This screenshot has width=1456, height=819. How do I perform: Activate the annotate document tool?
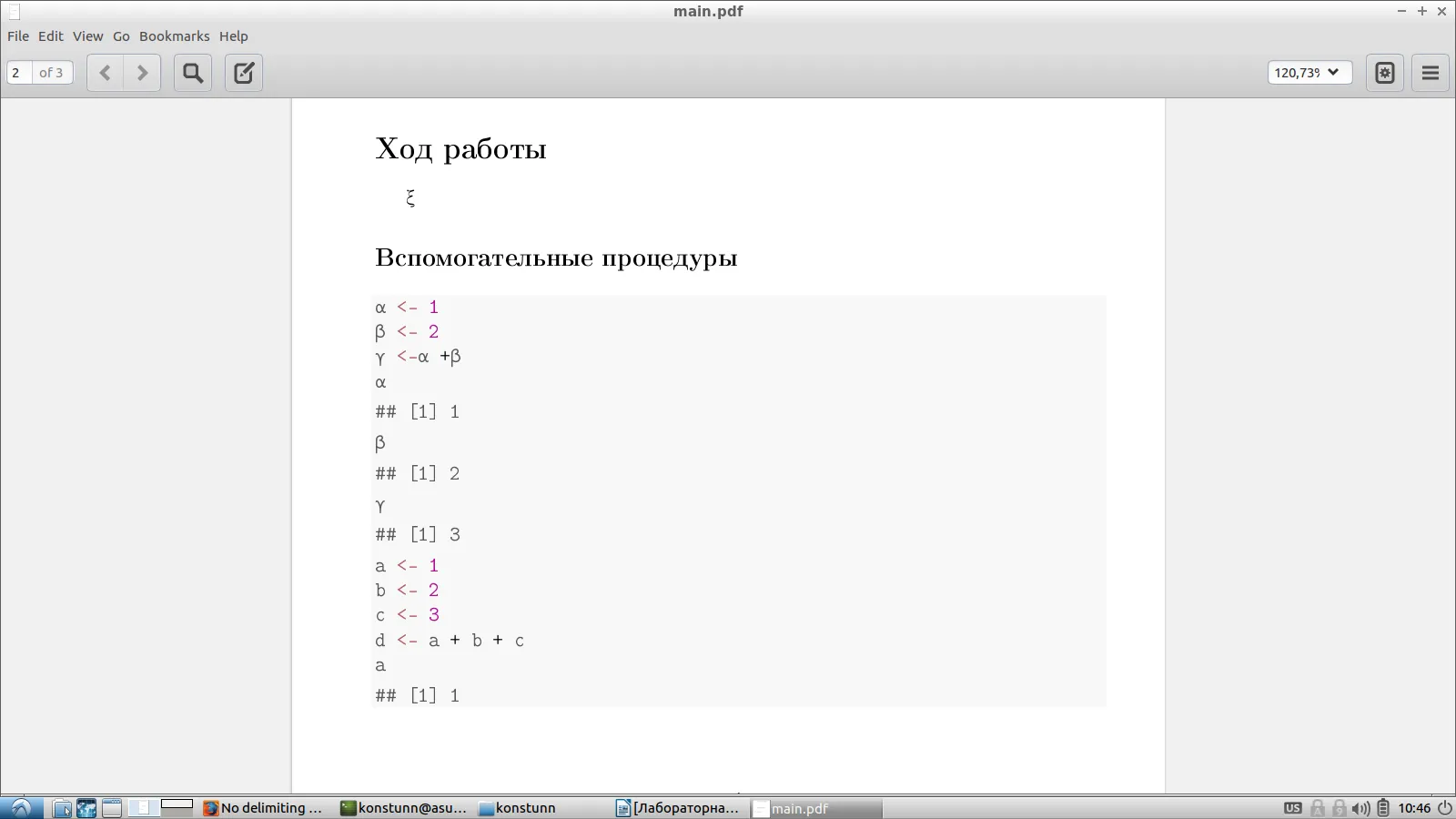coord(244,73)
